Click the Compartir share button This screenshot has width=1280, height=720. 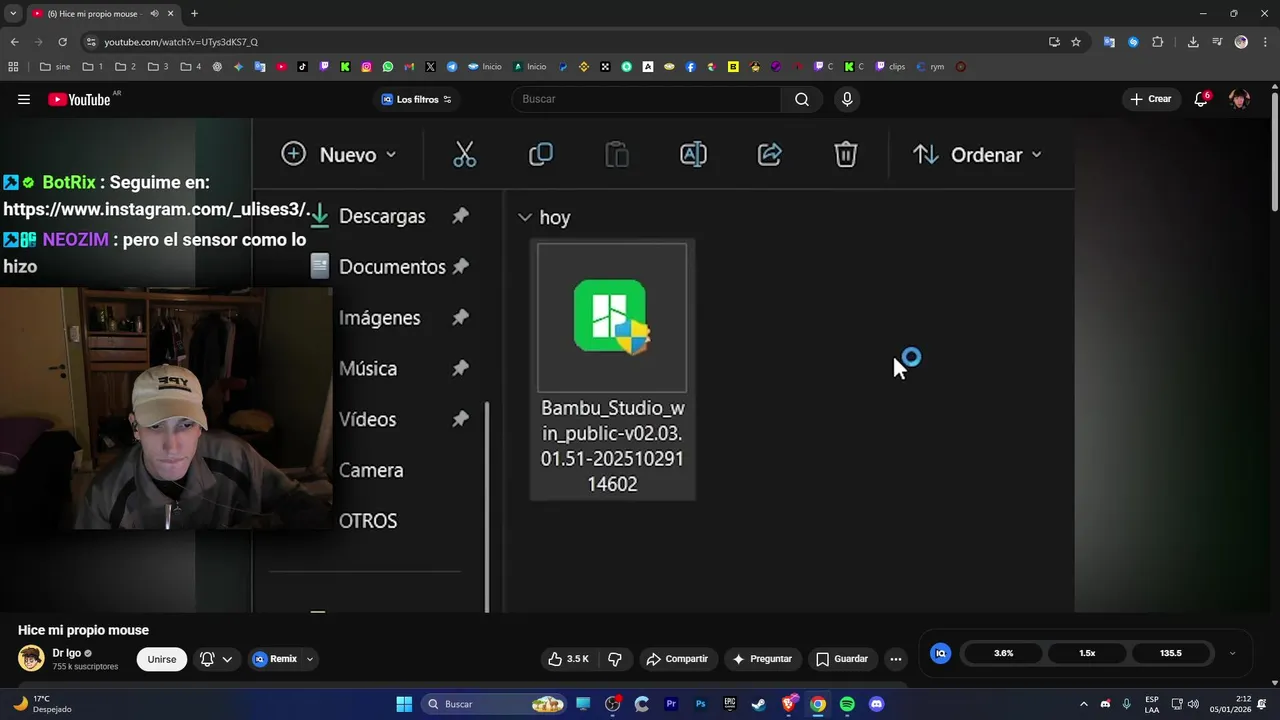coord(677,659)
